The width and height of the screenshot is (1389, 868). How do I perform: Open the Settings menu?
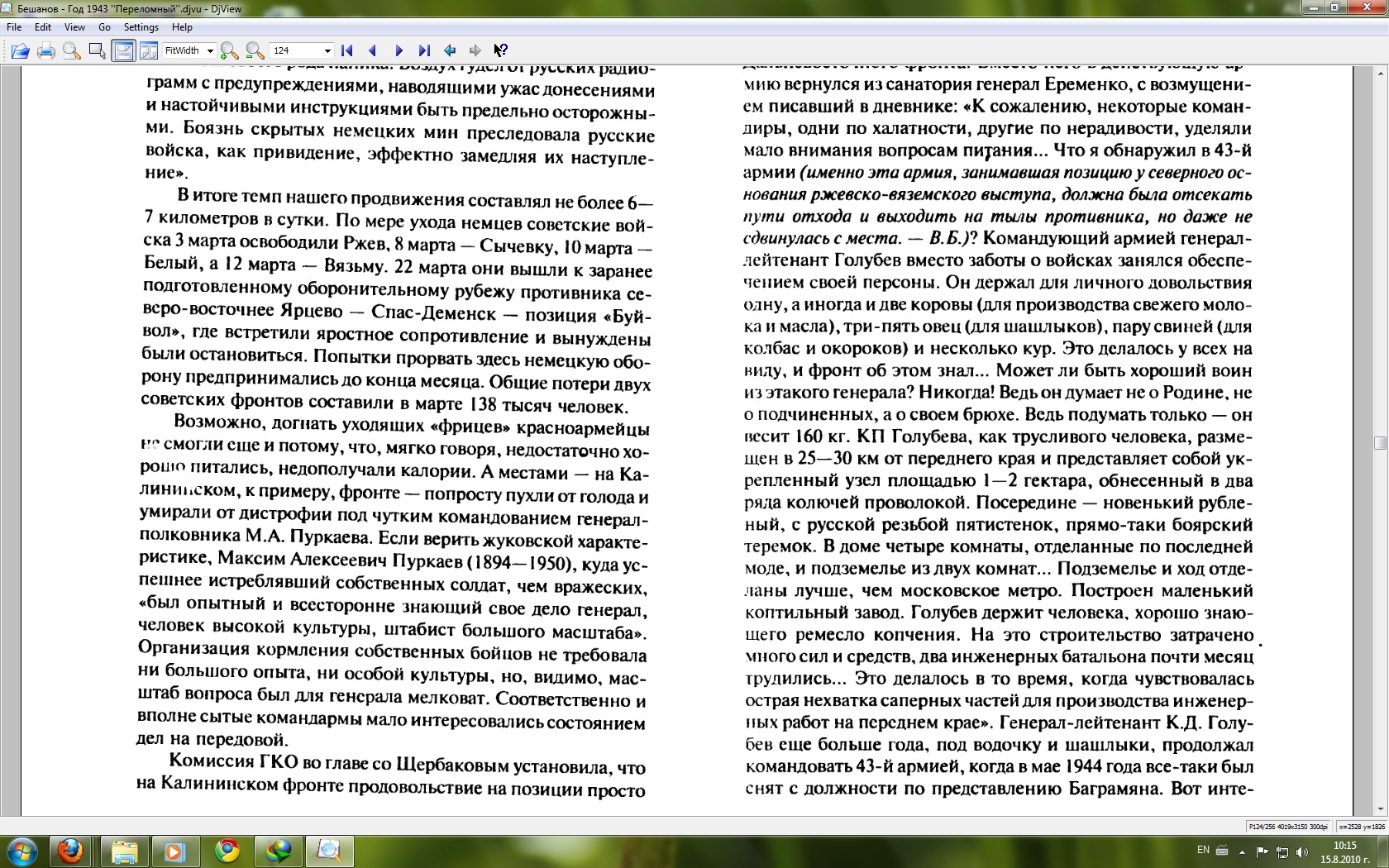pos(141,27)
